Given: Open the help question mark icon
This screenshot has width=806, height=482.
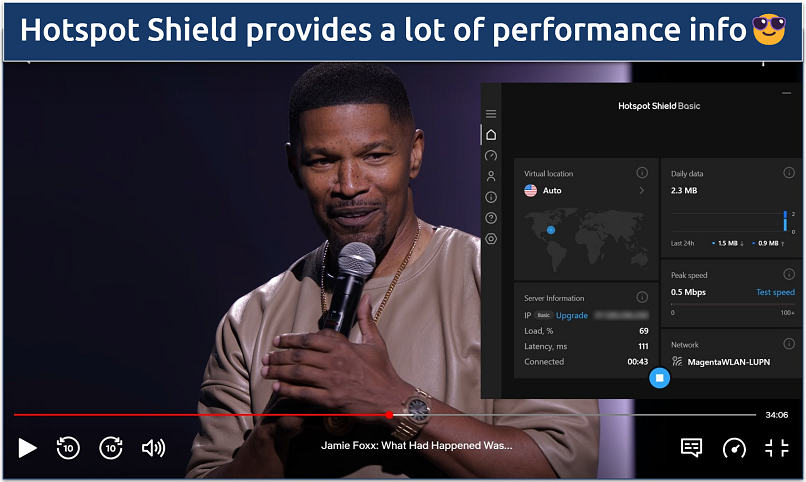Looking at the screenshot, I should 491,218.
